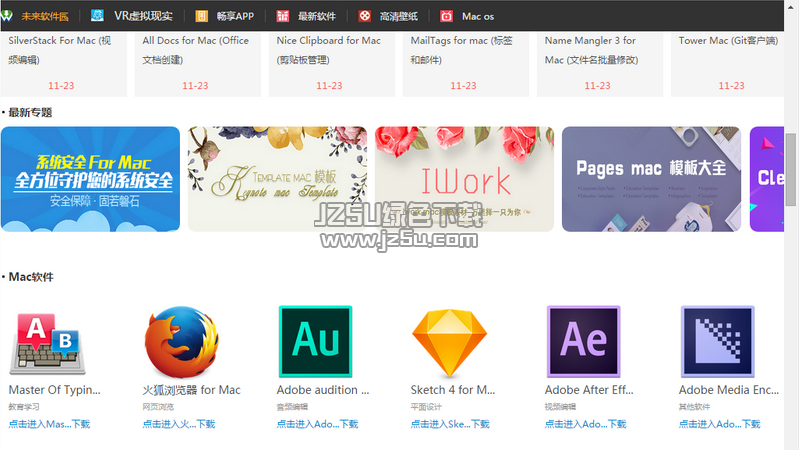Open the Adobe Audition Au icon
This screenshot has width=799, height=450.
point(315,341)
